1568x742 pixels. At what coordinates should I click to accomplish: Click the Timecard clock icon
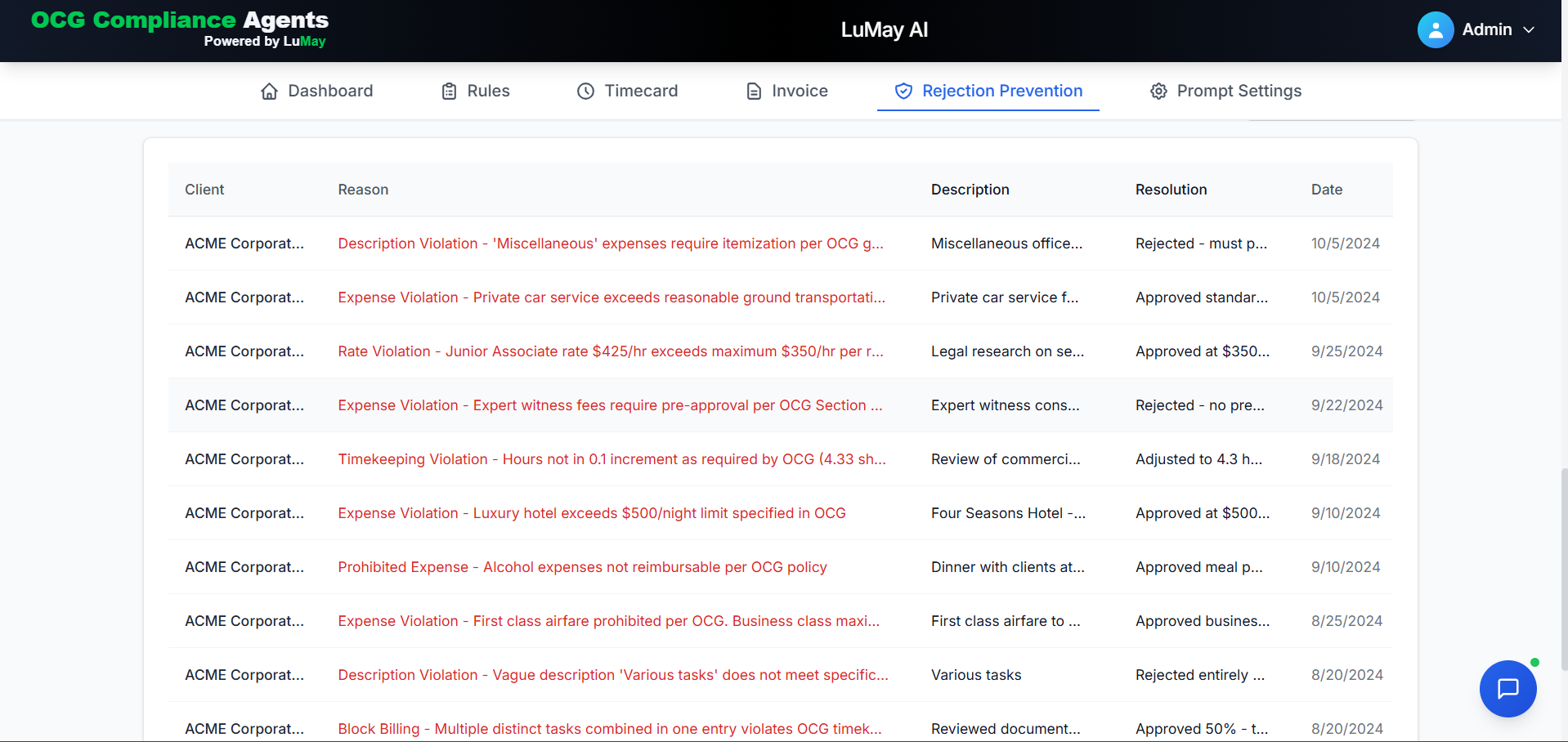(585, 92)
